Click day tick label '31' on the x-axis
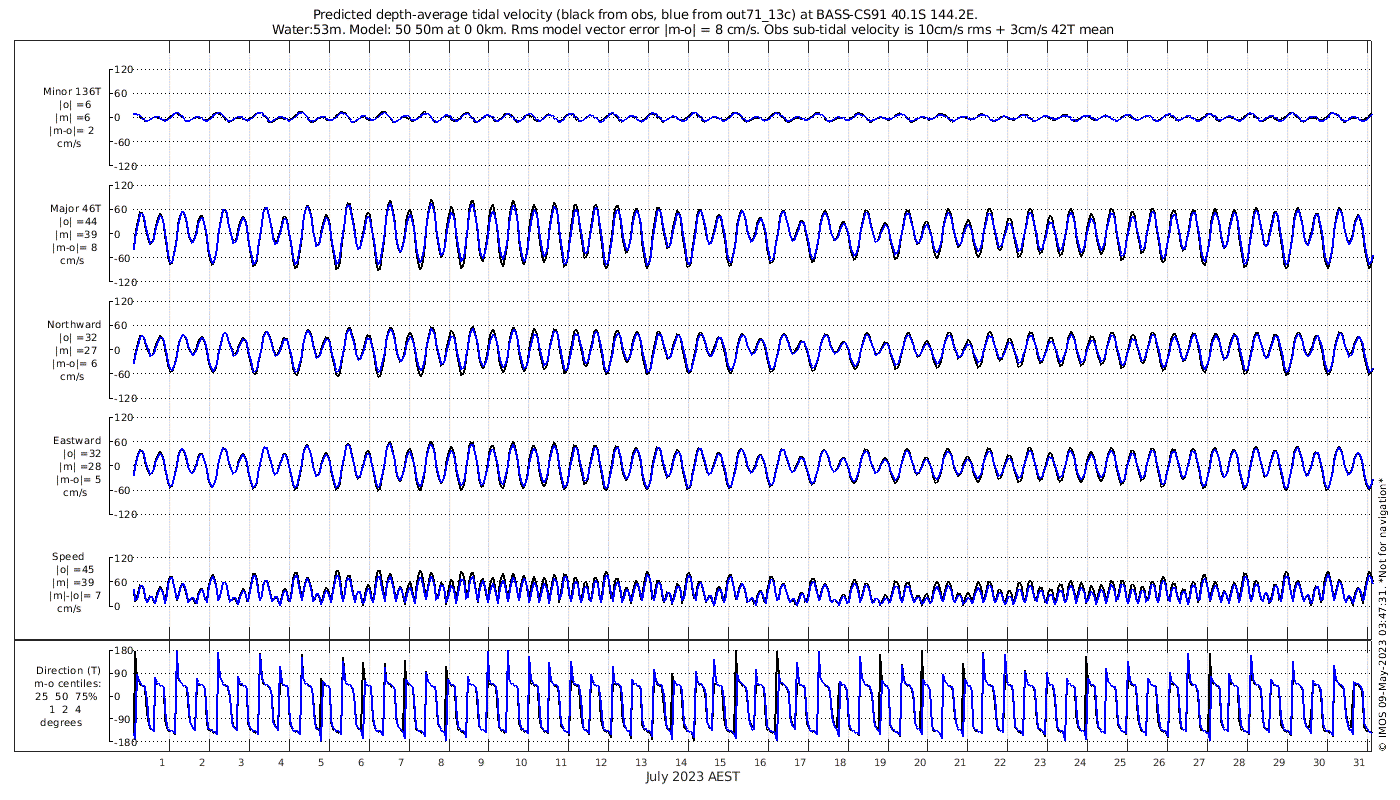 pyautogui.click(x=1359, y=762)
